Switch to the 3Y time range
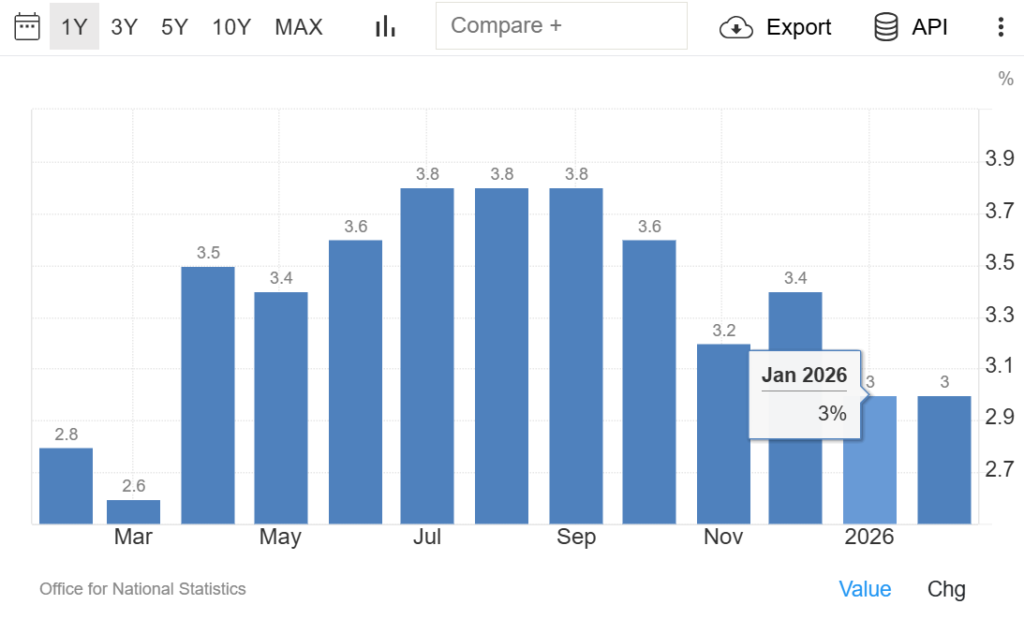 point(124,27)
